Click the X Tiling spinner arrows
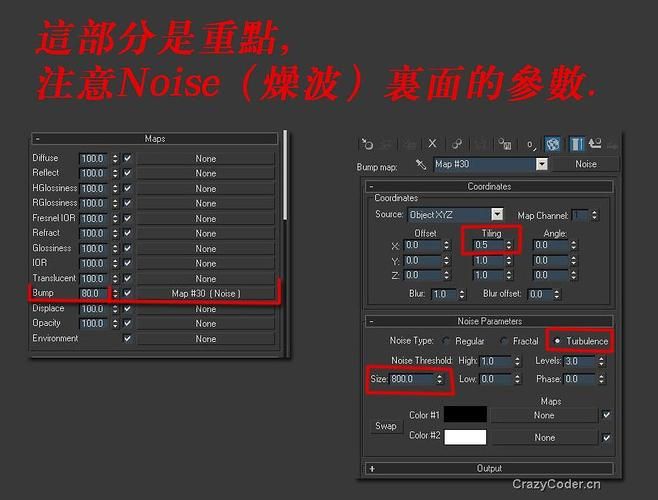This screenshot has height=500, width=658. pyautogui.click(x=509, y=245)
